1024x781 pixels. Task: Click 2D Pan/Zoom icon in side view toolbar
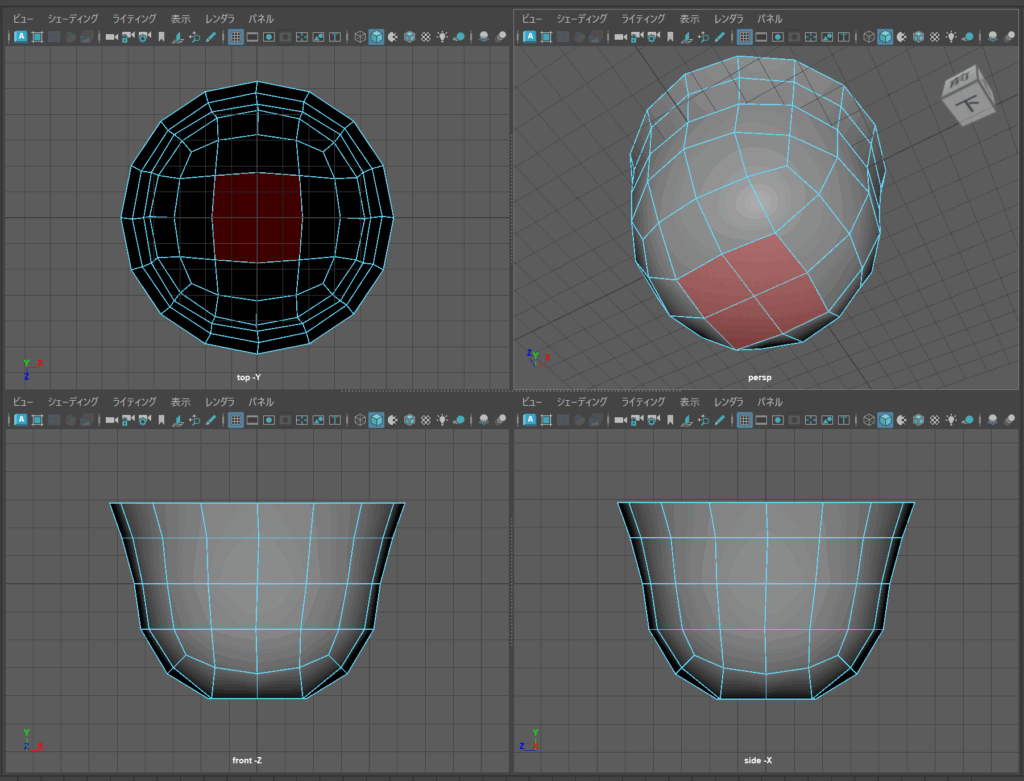click(703, 420)
